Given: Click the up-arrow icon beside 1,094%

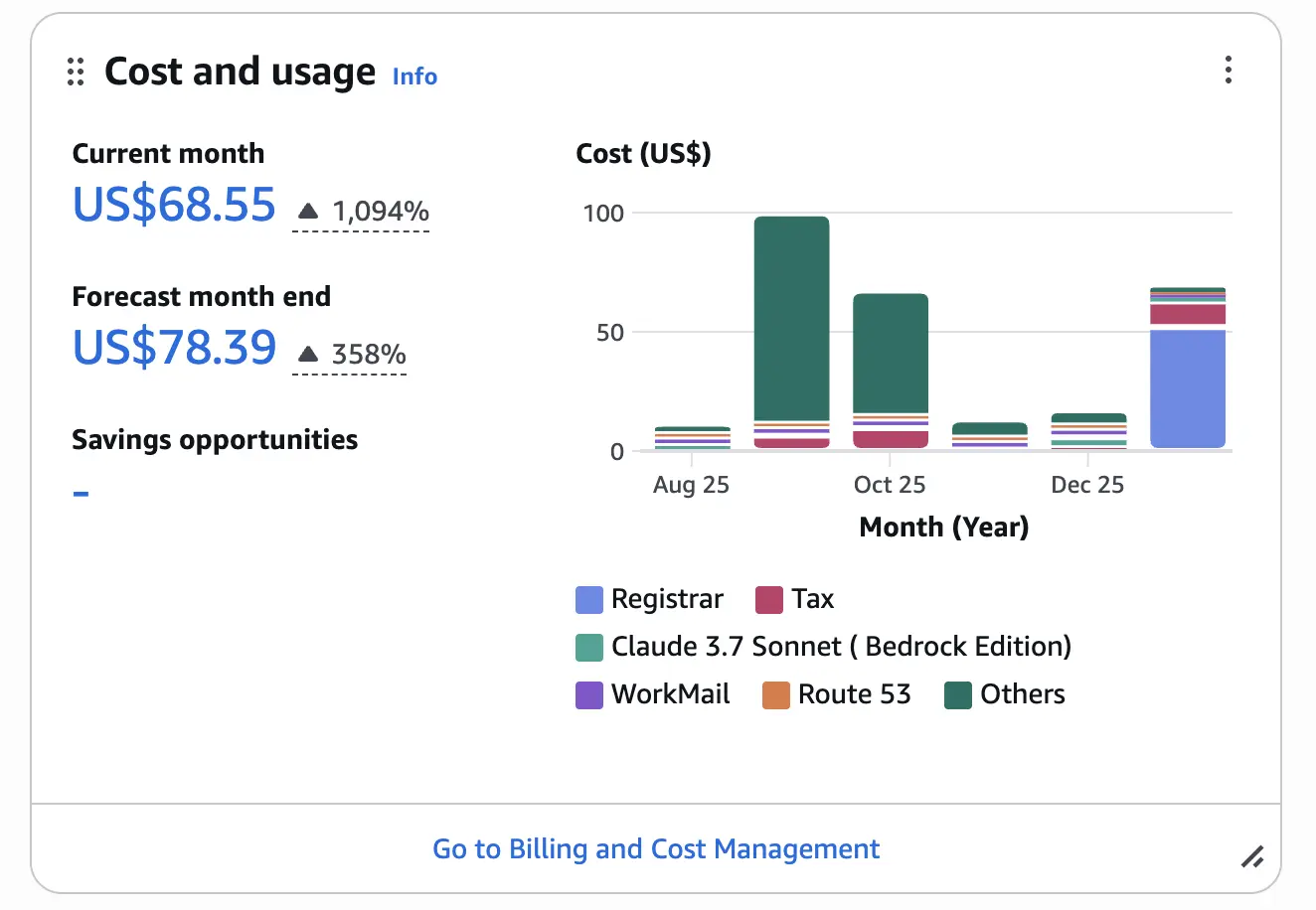Looking at the screenshot, I should (308, 212).
